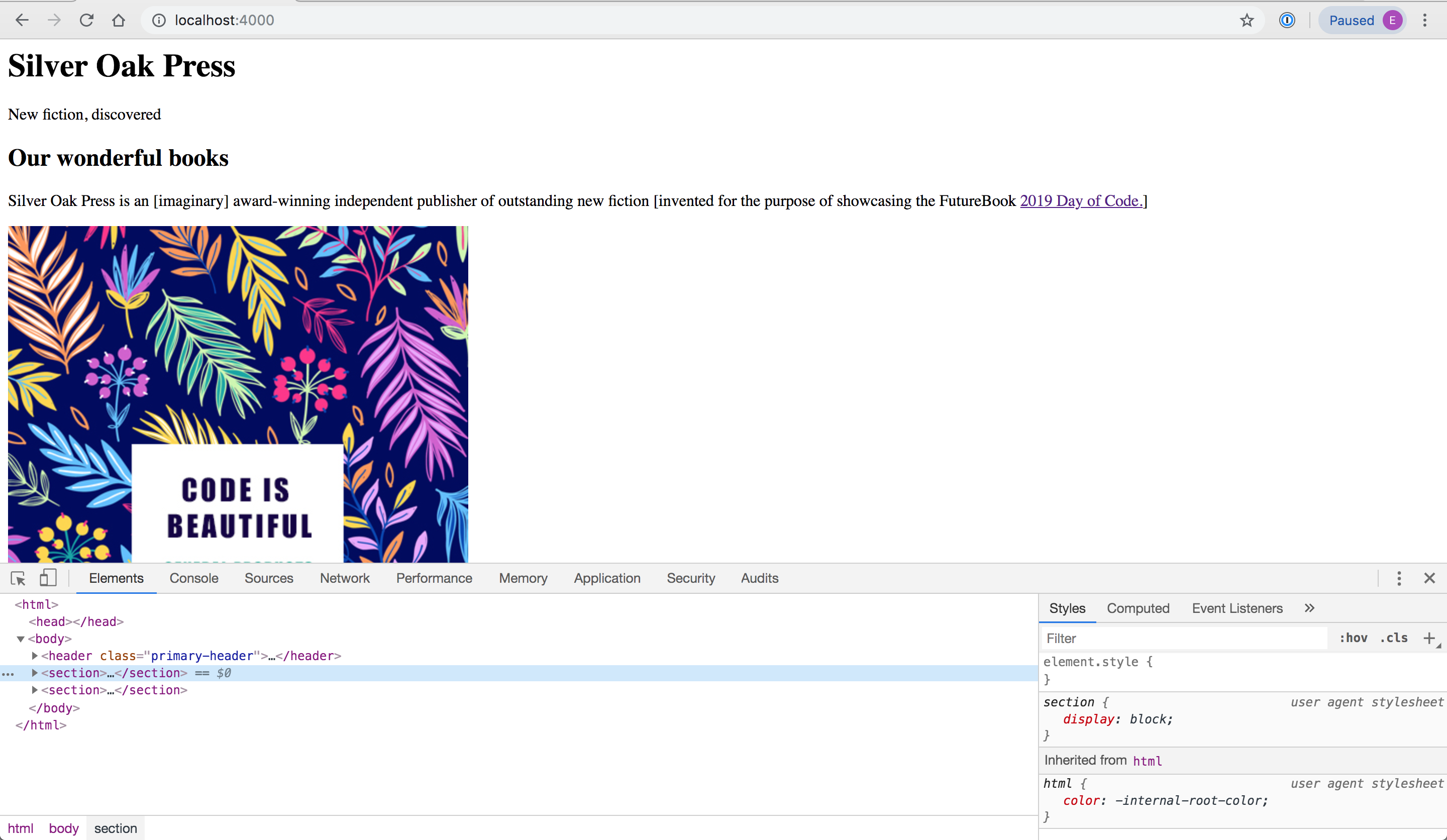Click the styles Filter input

coord(1184,639)
